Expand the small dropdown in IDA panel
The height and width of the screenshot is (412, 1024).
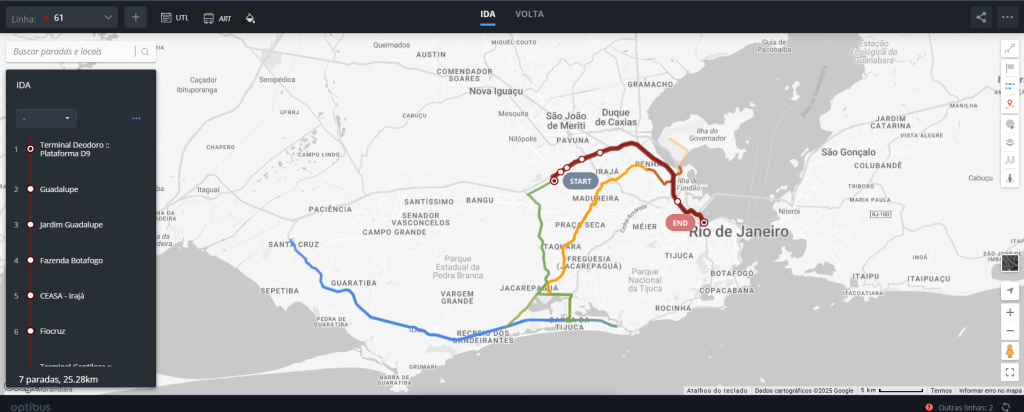[46, 118]
